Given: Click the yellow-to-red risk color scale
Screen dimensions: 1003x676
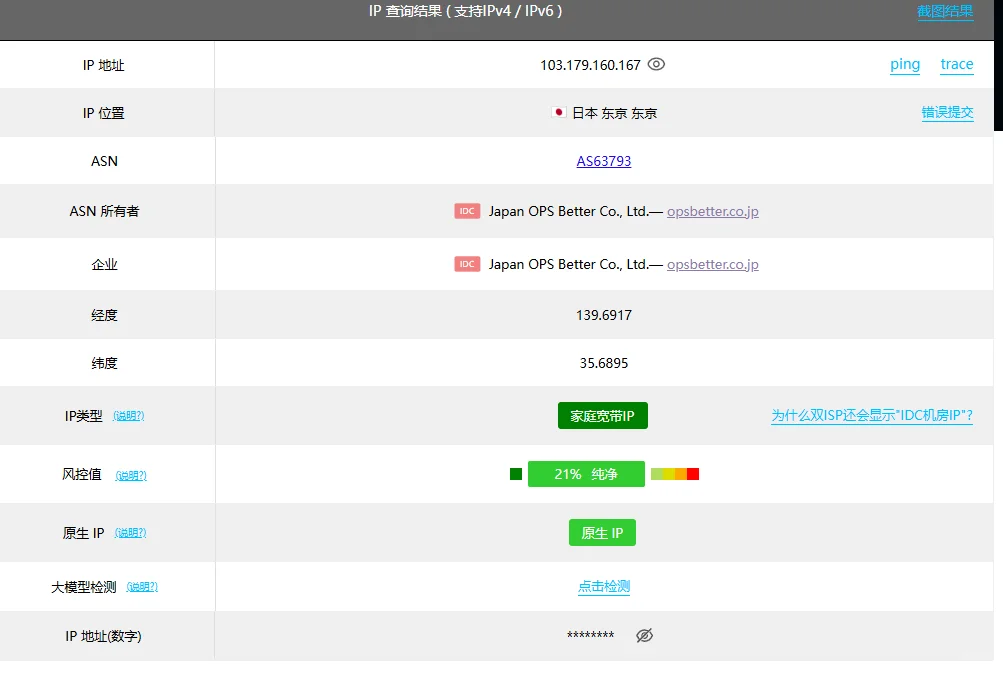Looking at the screenshot, I should pos(674,474).
